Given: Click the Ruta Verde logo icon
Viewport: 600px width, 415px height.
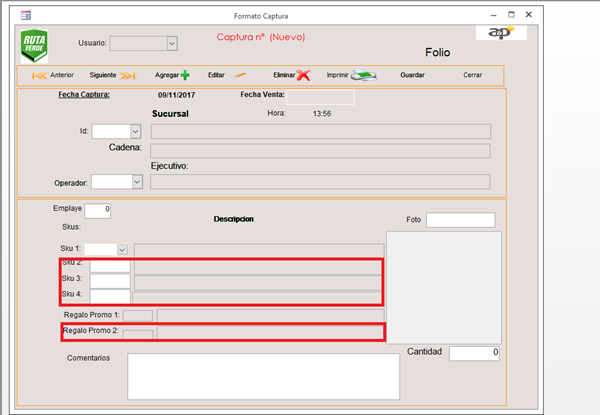Looking at the screenshot, I should pyautogui.click(x=34, y=46).
